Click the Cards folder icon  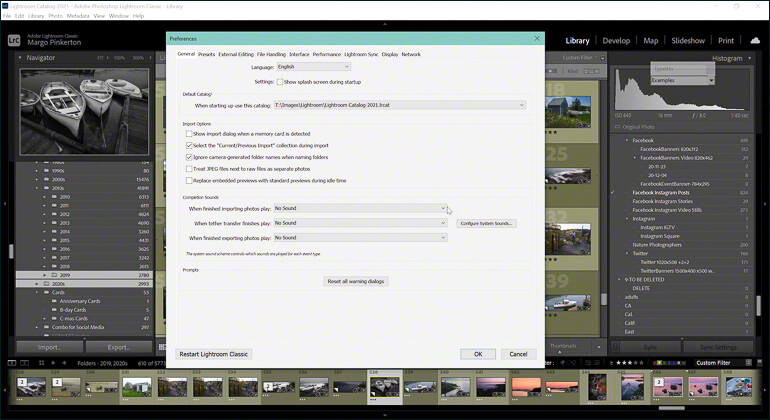point(46,292)
